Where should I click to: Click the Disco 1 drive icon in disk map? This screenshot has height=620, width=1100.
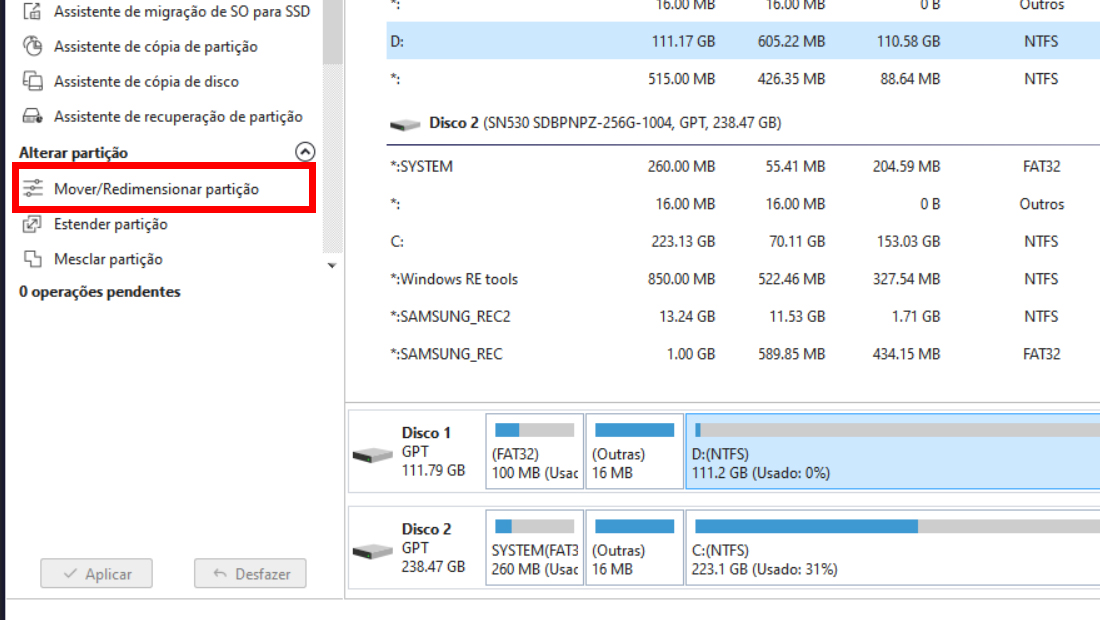(x=372, y=455)
